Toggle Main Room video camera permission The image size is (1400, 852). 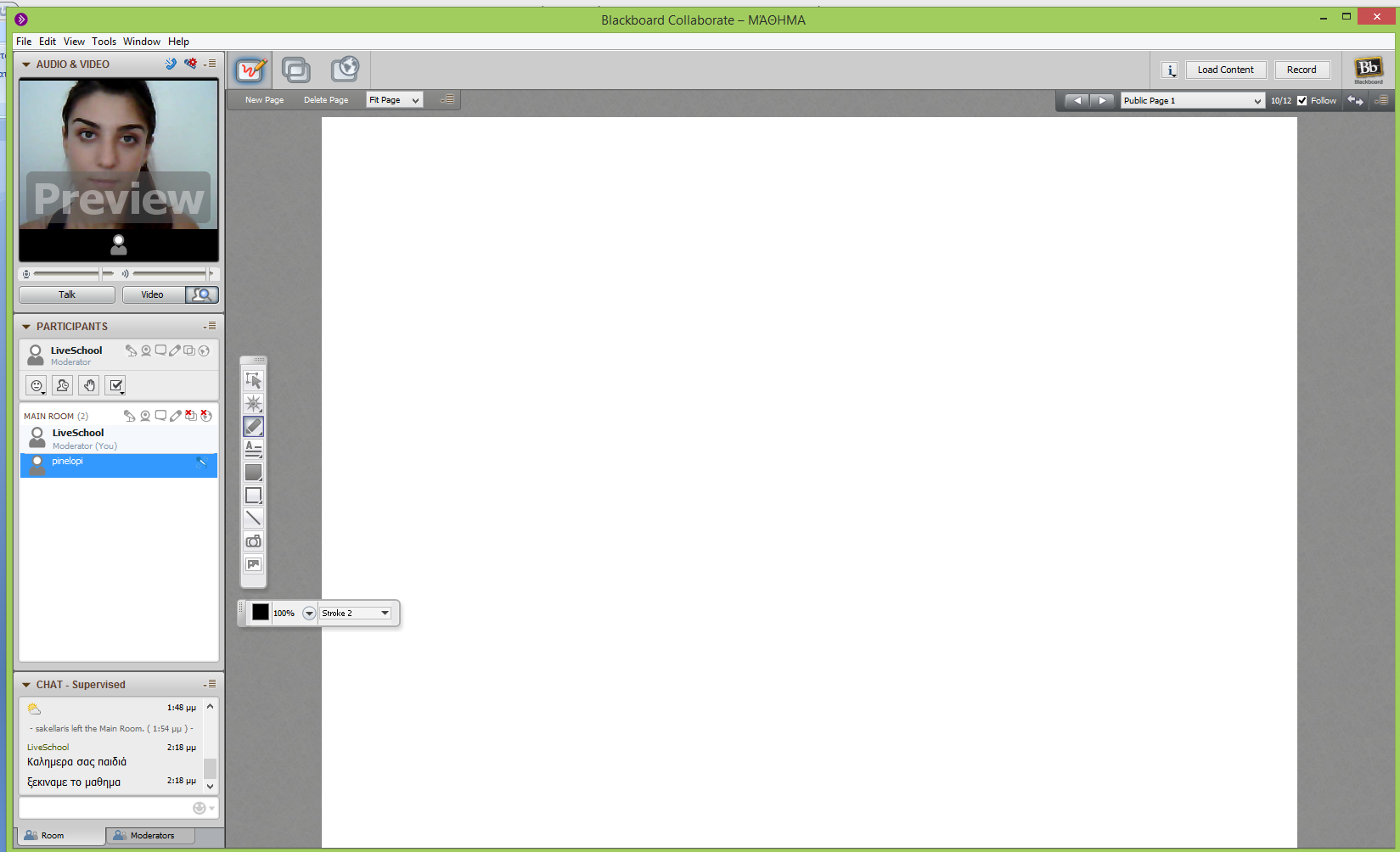tap(145, 416)
